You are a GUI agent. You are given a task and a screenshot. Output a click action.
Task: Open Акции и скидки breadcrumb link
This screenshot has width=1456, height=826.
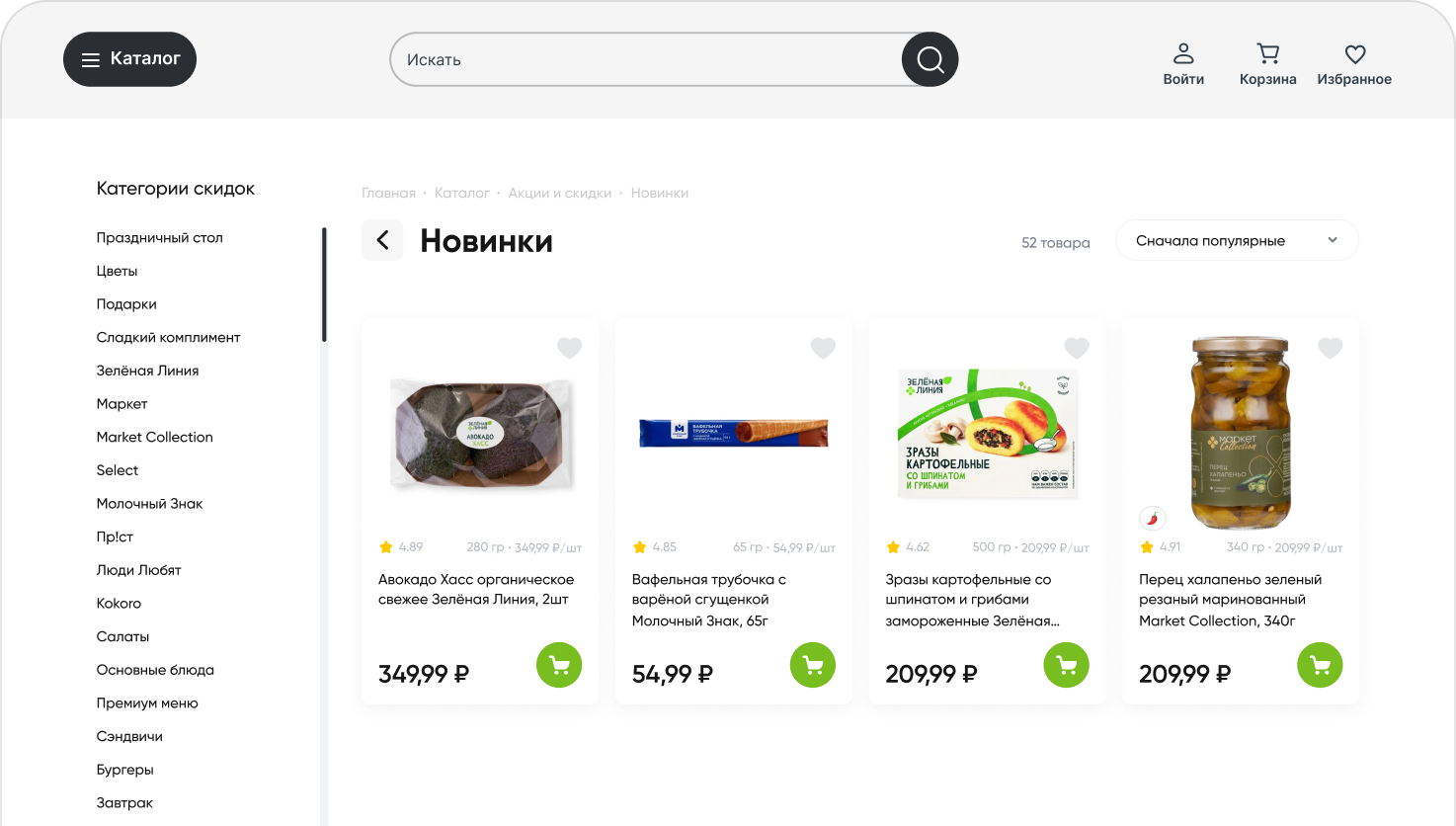[560, 193]
